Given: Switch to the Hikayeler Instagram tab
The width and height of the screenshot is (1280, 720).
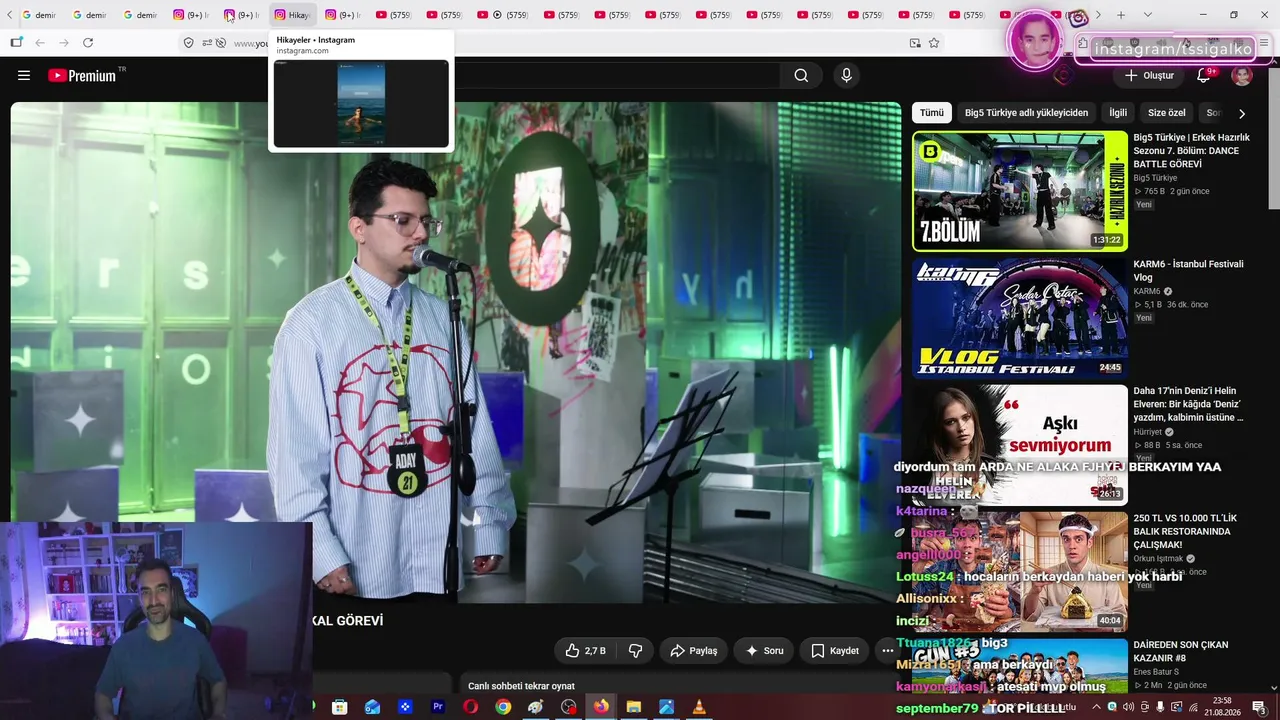Looking at the screenshot, I should click(292, 15).
